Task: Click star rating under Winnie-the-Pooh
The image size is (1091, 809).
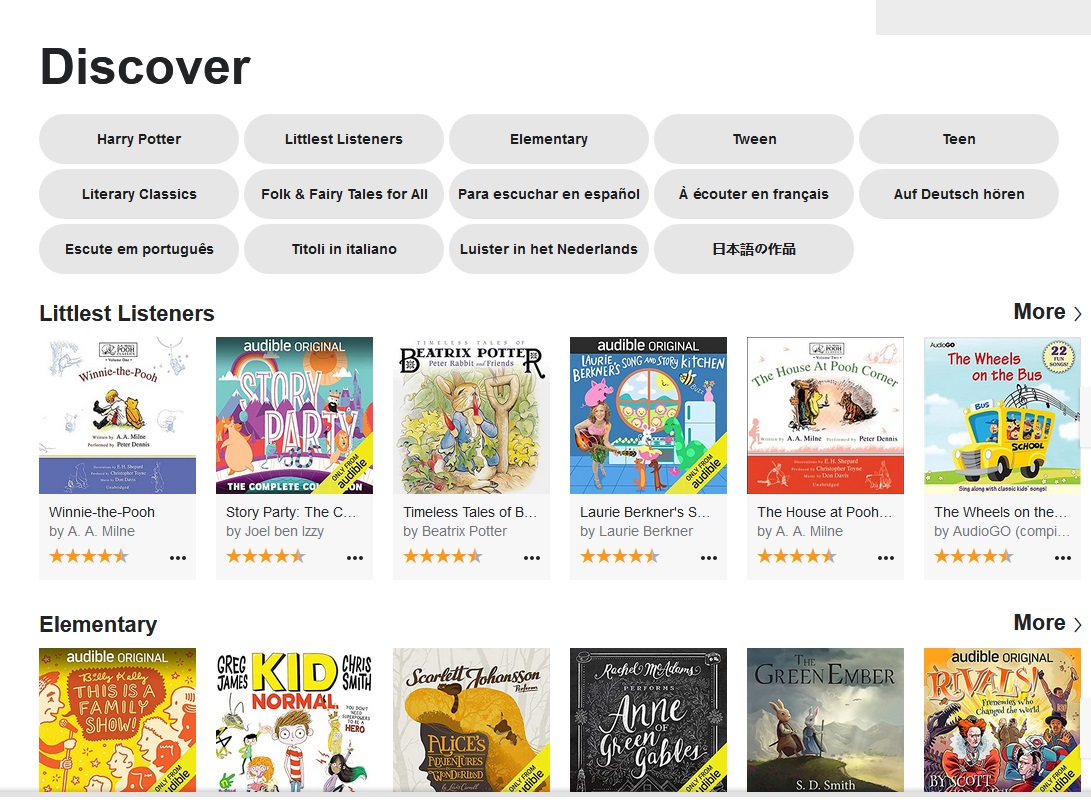Action: tap(89, 556)
